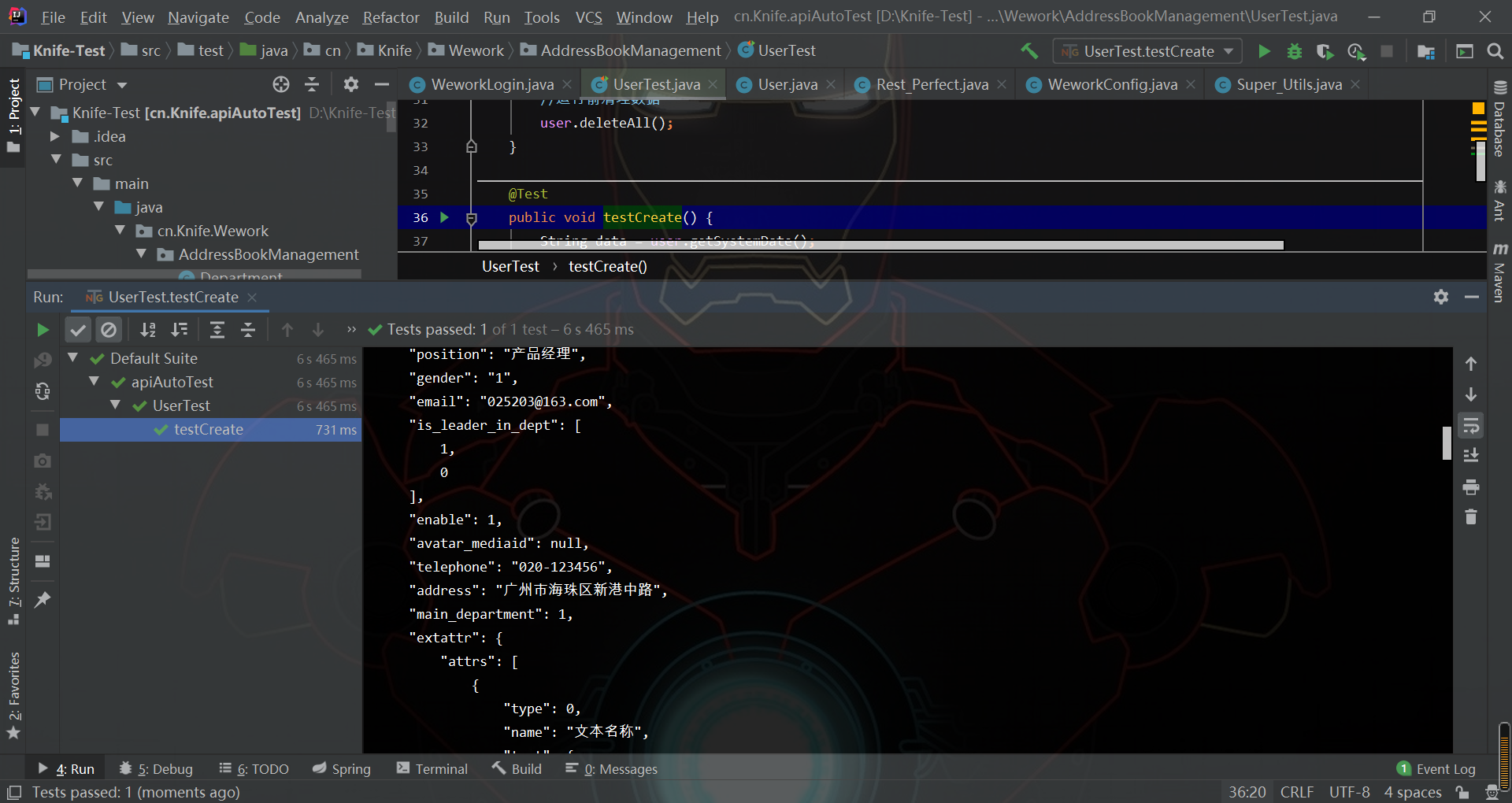1512x803 pixels.
Task: Expand the .idea folder
Action: (55, 136)
